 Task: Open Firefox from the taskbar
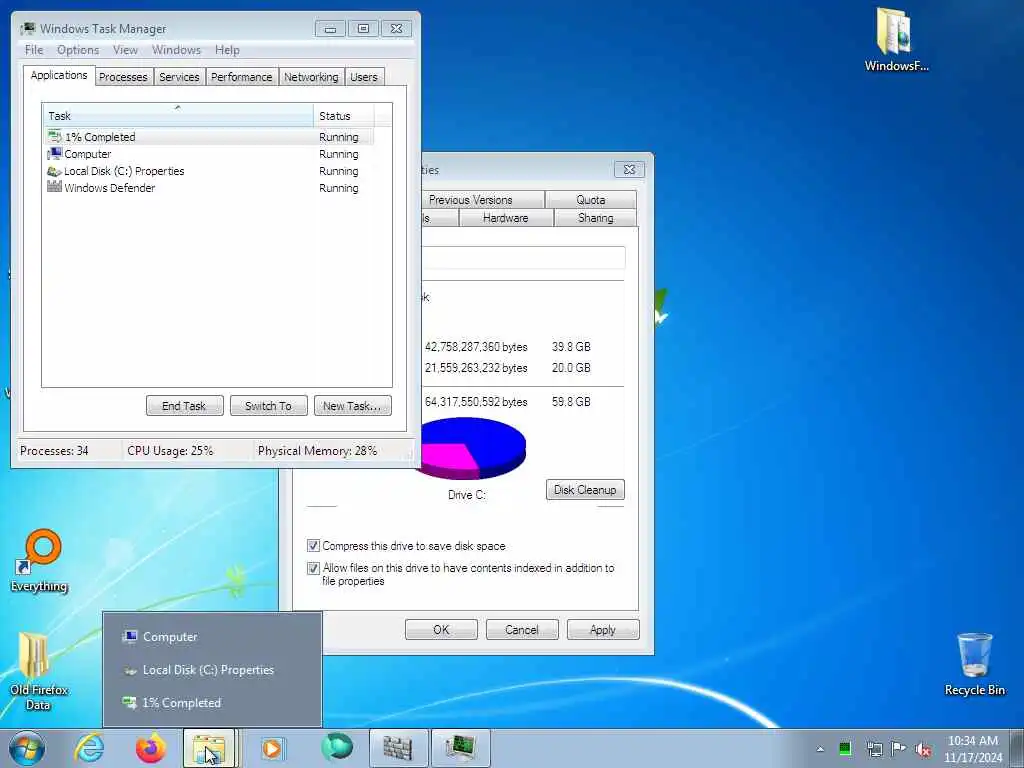(x=150, y=748)
